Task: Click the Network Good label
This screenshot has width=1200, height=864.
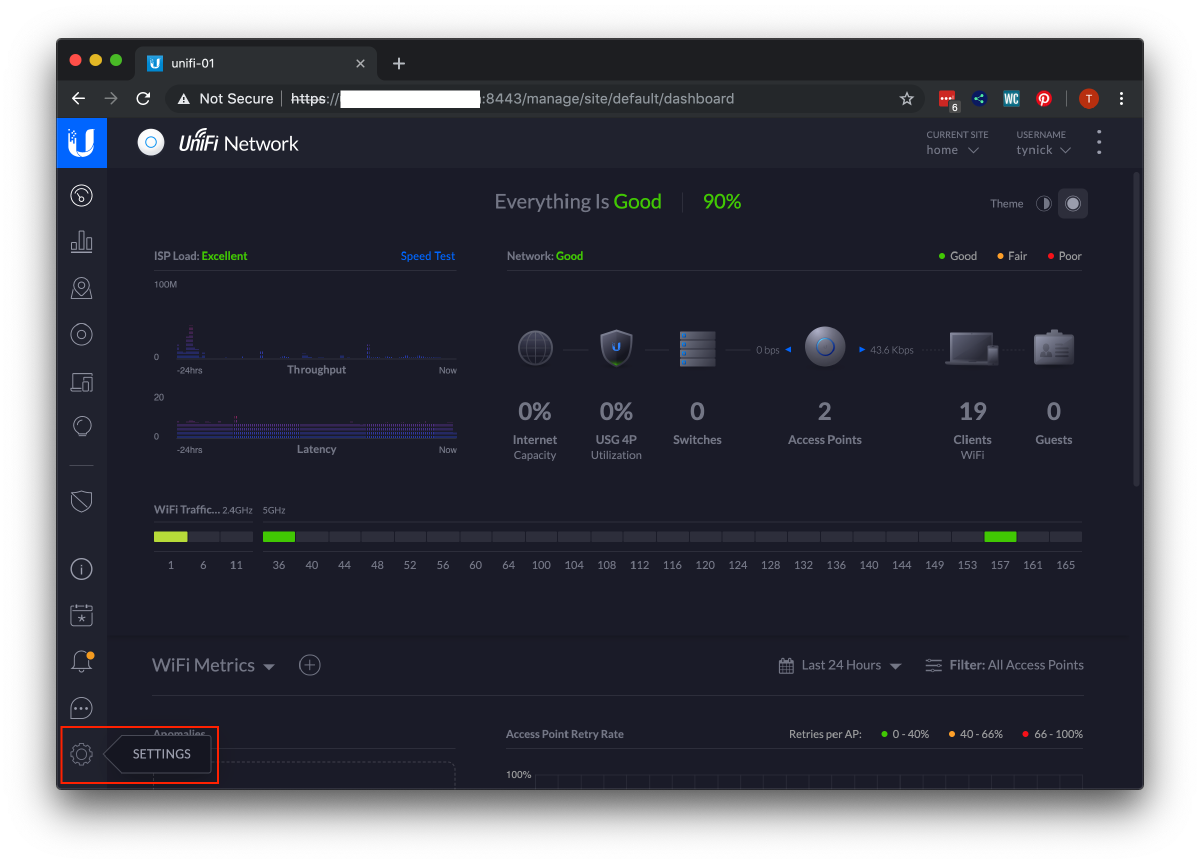Action: [x=545, y=256]
